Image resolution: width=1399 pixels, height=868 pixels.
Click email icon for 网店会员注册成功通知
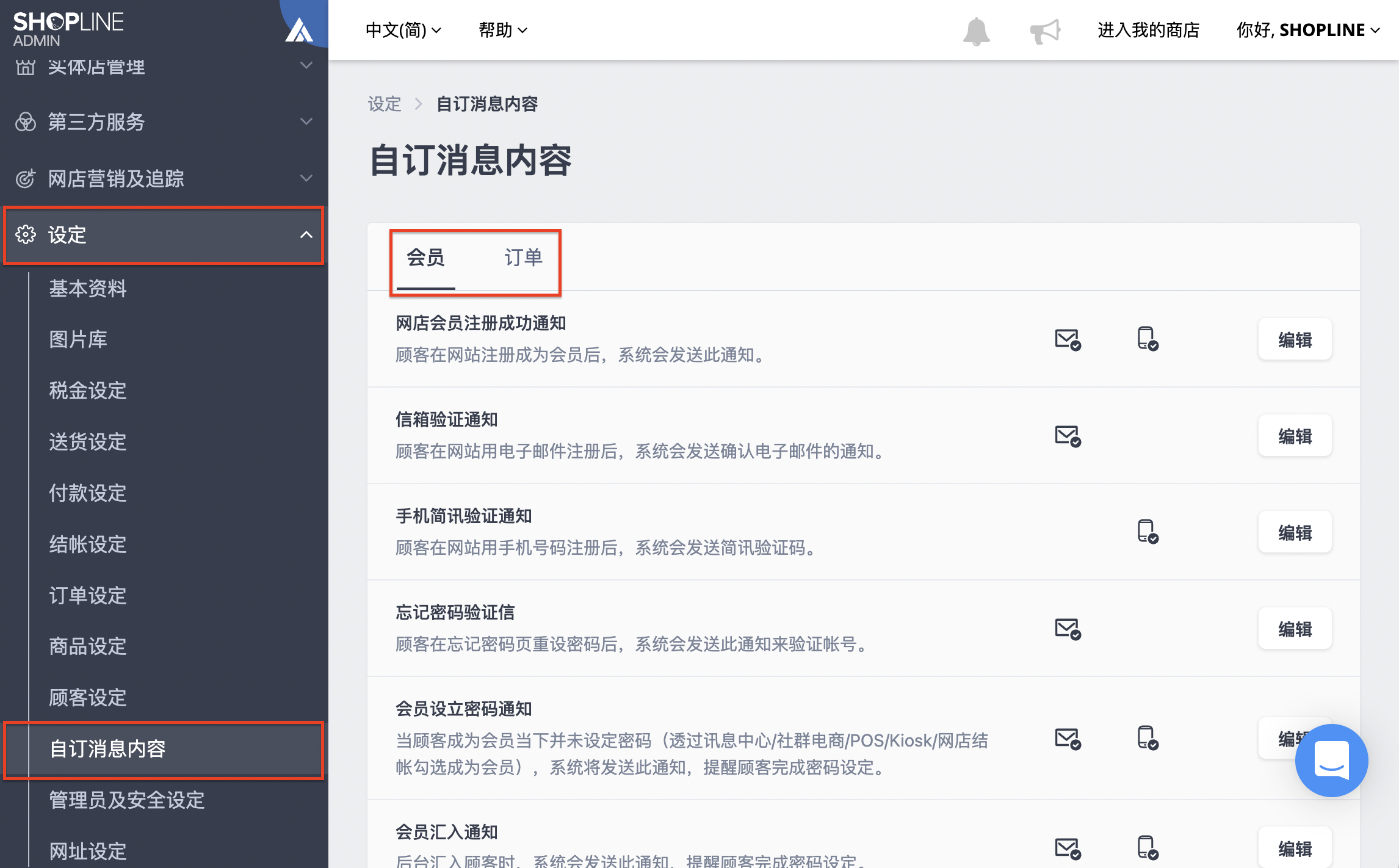[1068, 339]
